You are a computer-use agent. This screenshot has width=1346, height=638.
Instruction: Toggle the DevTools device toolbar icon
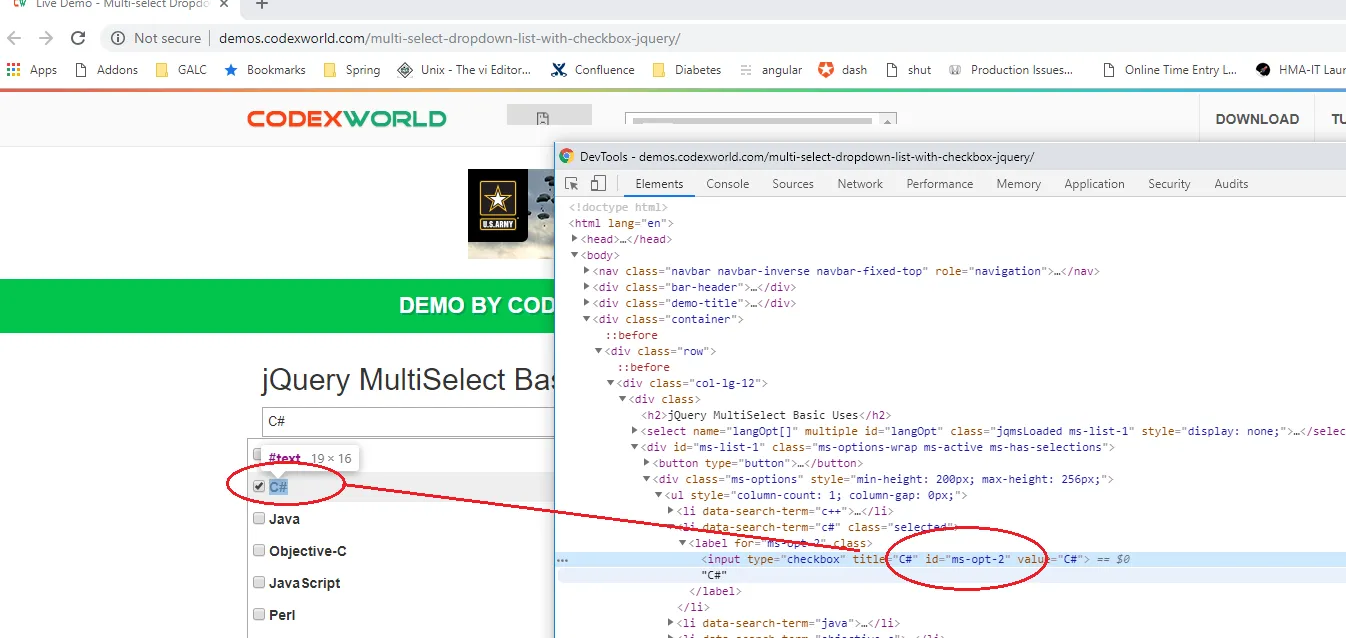(598, 184)
